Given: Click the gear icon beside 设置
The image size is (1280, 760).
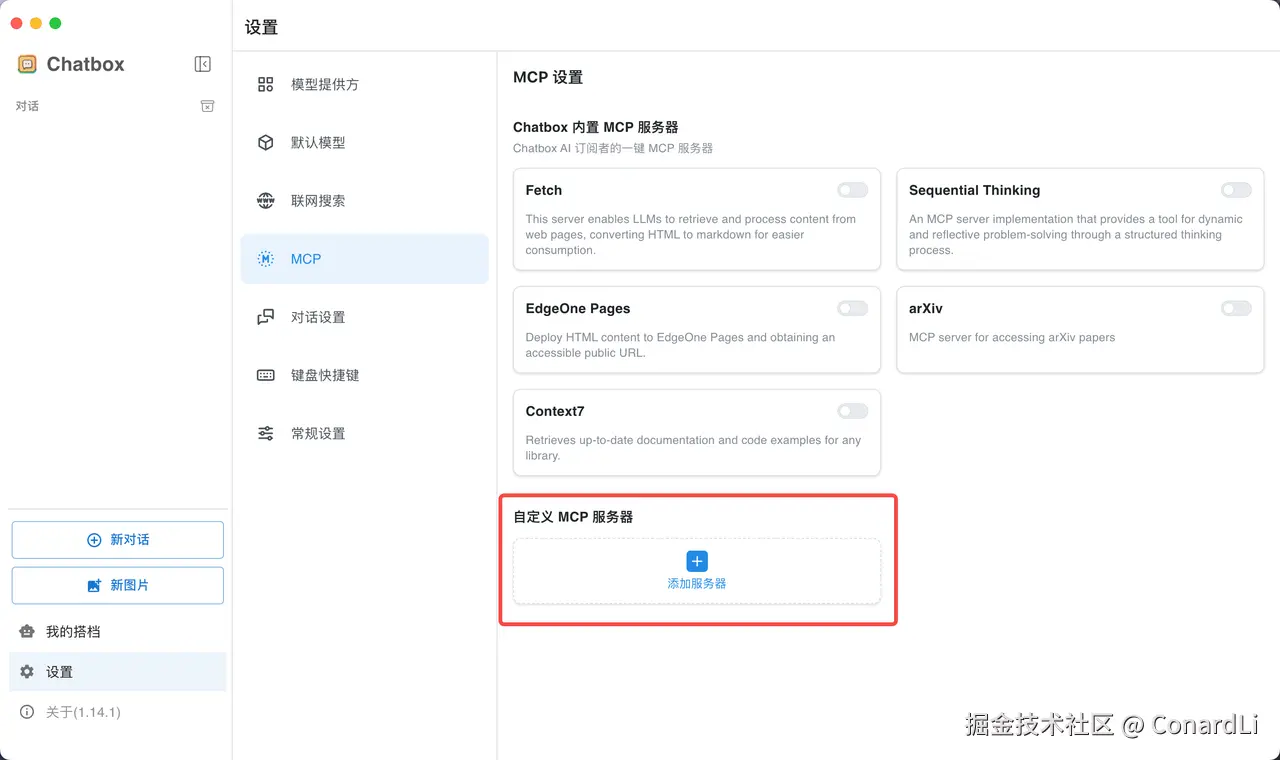Looking at the screenshot, I should [x=27, y=672].
